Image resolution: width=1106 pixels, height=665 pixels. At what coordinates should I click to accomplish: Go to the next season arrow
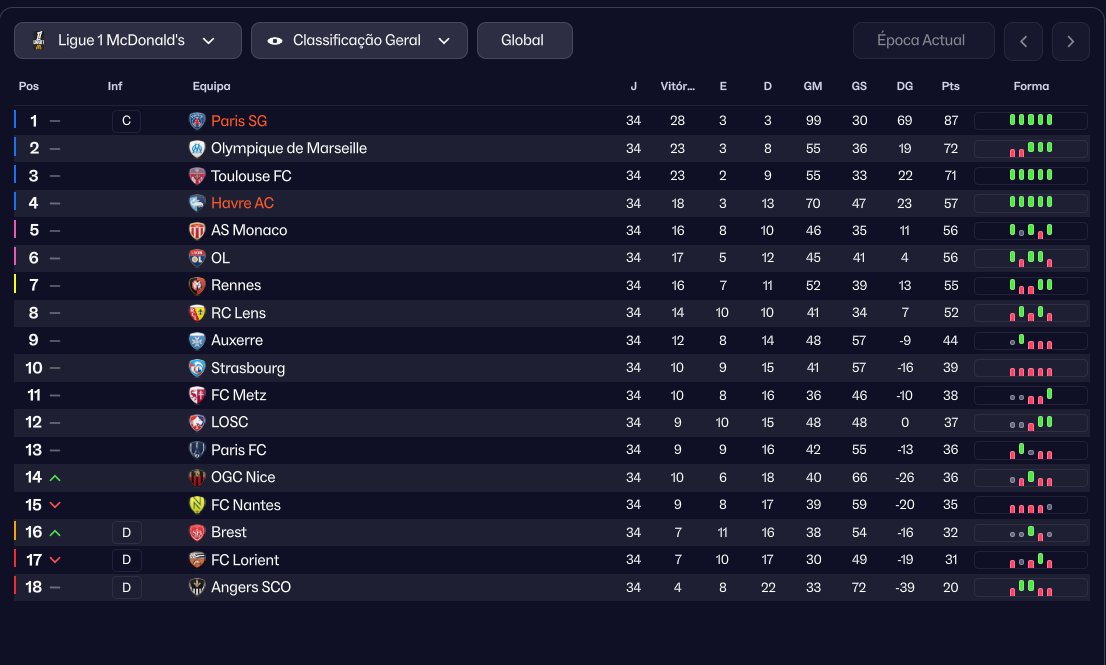pyautogui.click(x=1071, y=42)
